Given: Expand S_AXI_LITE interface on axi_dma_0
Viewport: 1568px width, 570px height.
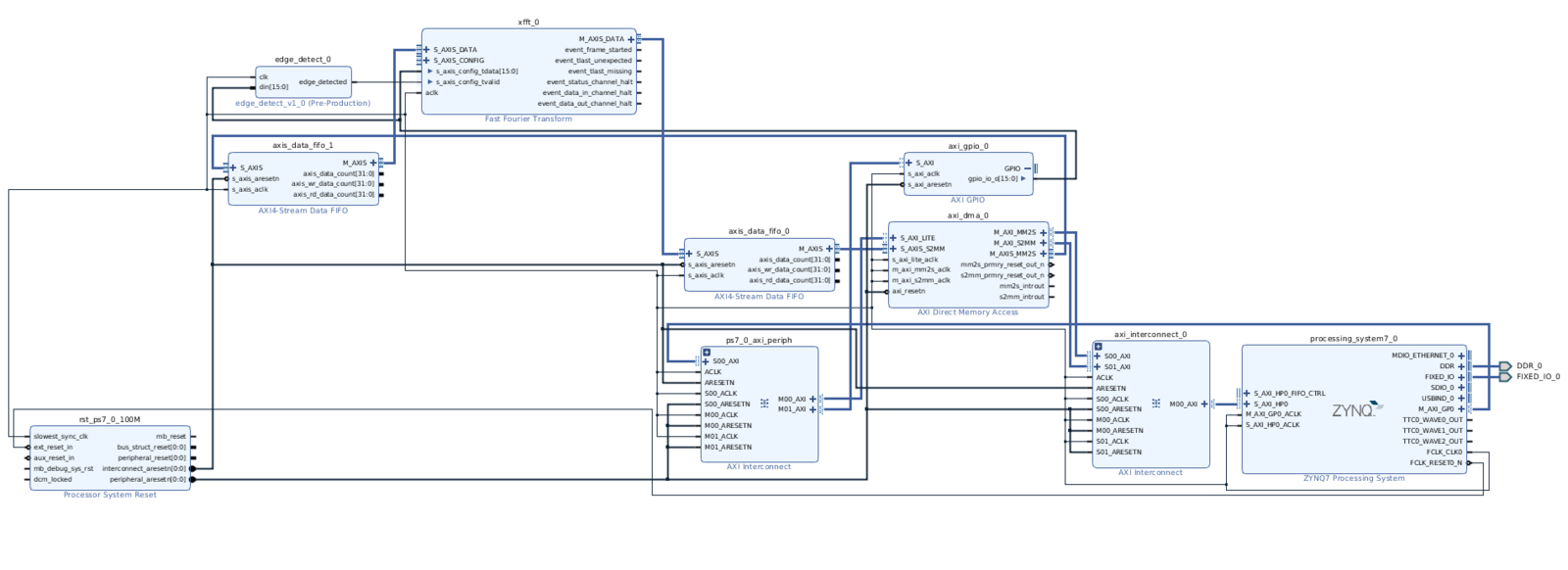Looking at the screenshot, I should 893,238.
